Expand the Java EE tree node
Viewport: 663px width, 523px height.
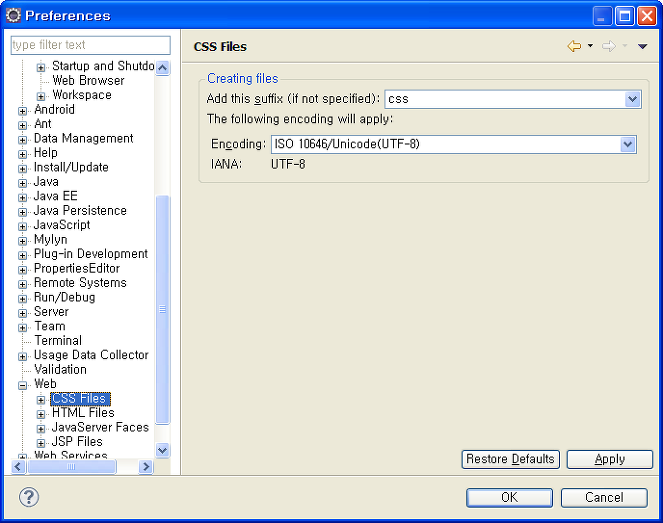[x=22, y=197]
